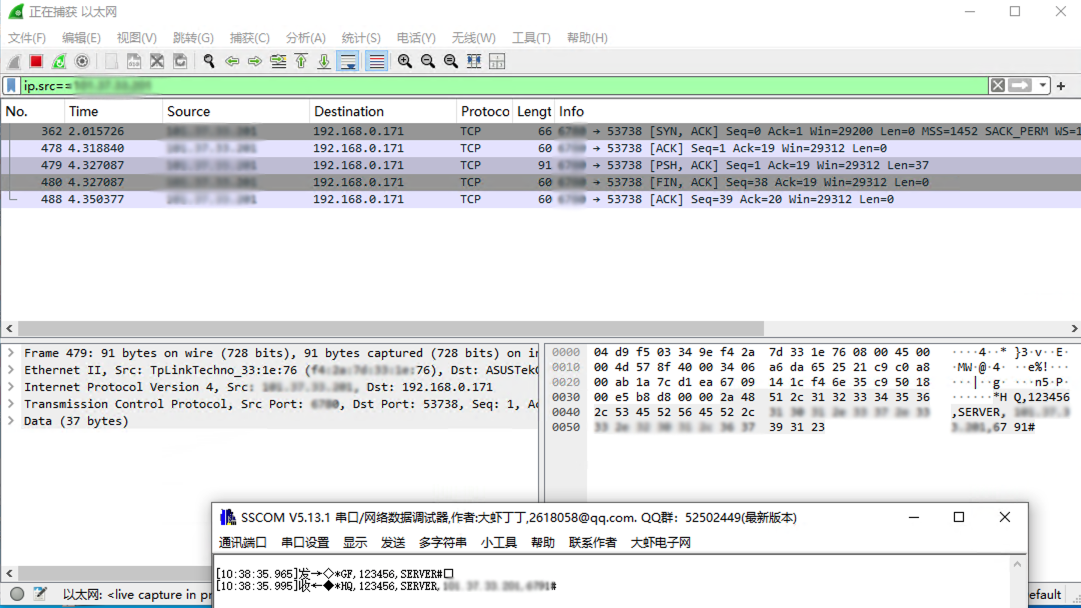Image resolution: width=1081 pixels, height=608 pixels.
Task: Start capture with the shark fin icon
Action: point(14,61)
